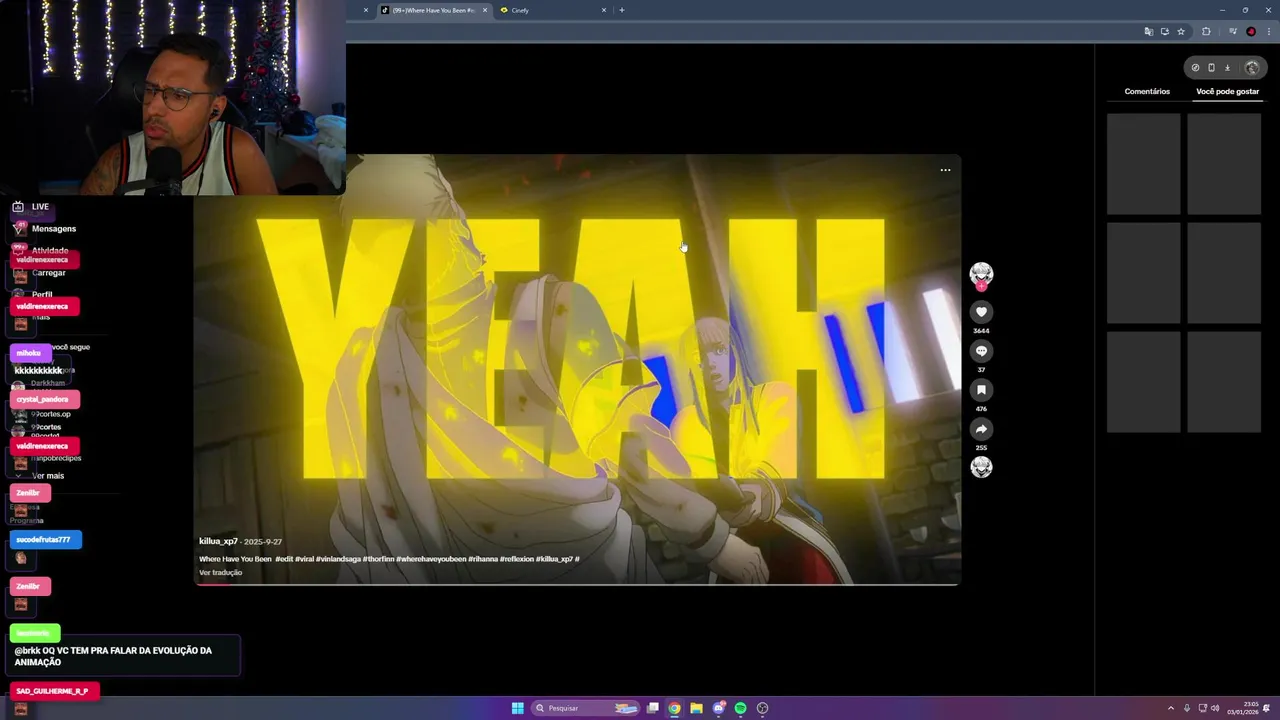Like the video with the heart icon

coord(981,312)
